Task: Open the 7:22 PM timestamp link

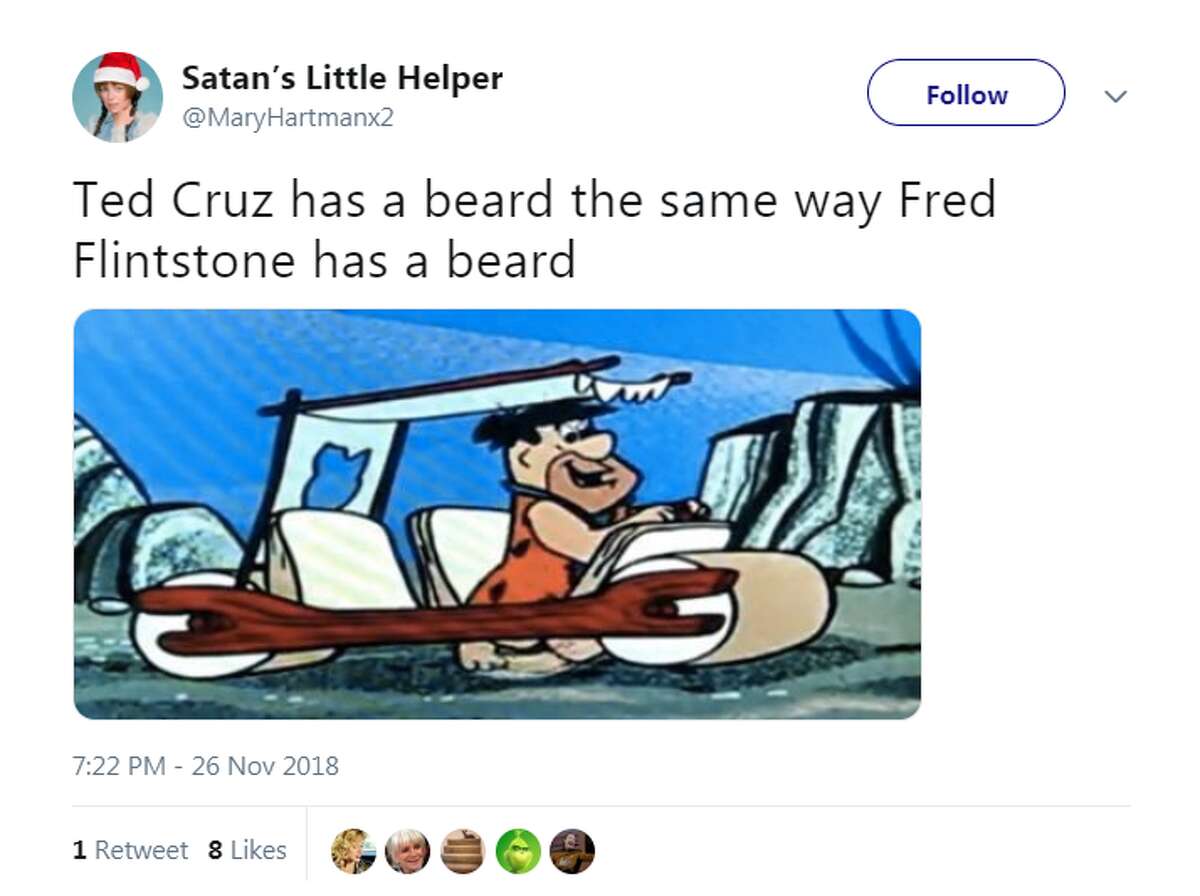Action: (119, 766)
